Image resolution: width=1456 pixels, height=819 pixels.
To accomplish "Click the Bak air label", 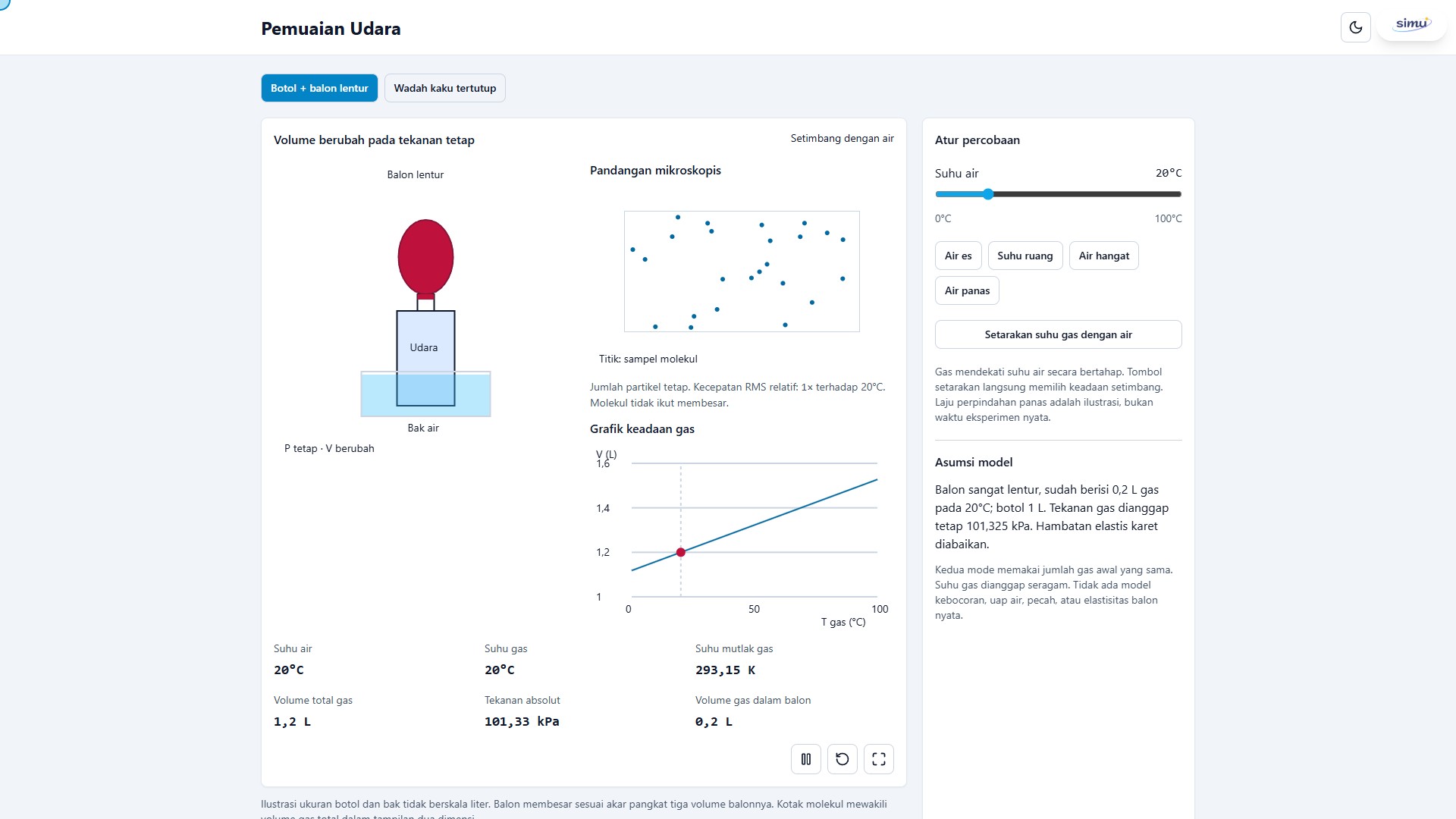I will 423,428.
